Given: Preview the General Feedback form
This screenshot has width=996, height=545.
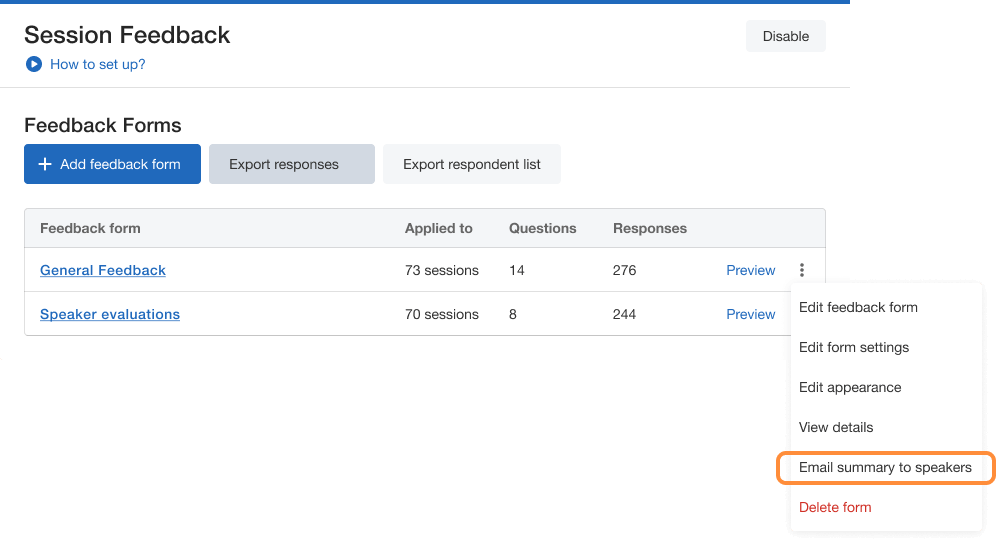Looking at the screenshot, I should (750, 270).
